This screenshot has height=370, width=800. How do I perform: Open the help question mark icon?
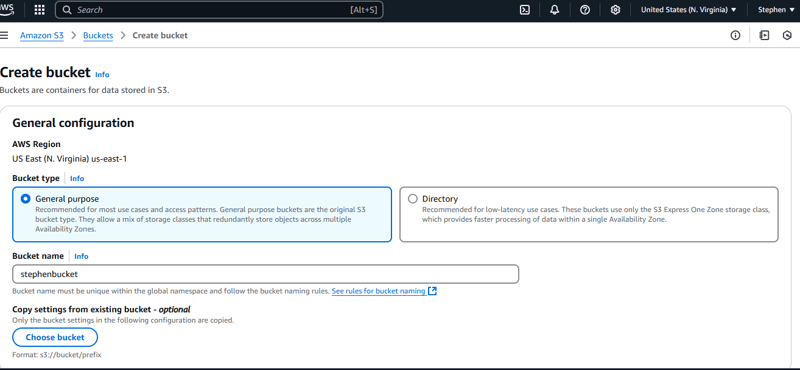(585, 10)
